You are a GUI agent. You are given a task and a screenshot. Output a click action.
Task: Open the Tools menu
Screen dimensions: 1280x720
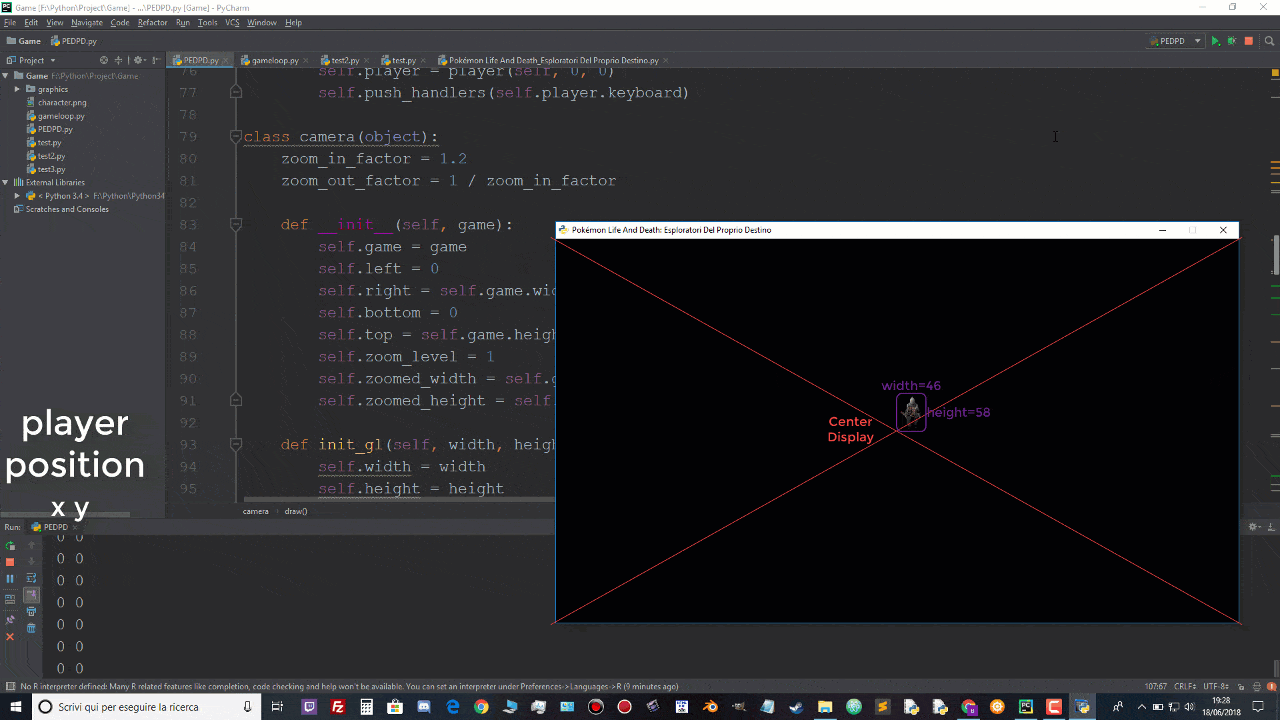point(207,22)
